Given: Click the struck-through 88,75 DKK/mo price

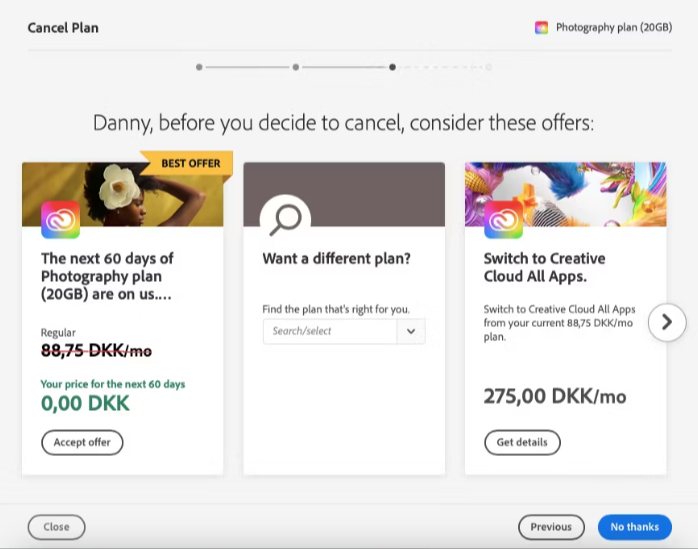Looking at the screenshot, I should point(96,351).
